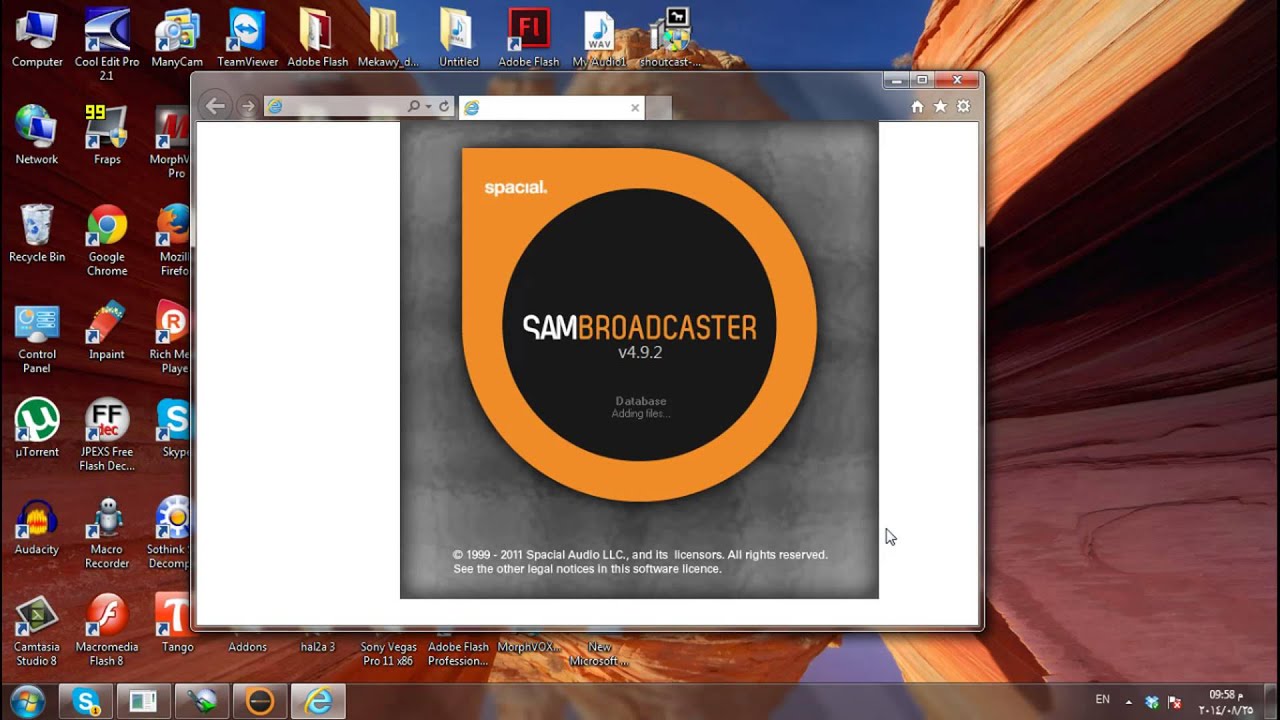Open a new tab in Internet Explorer
The image size is (1280, 720).
click(658, 108)
